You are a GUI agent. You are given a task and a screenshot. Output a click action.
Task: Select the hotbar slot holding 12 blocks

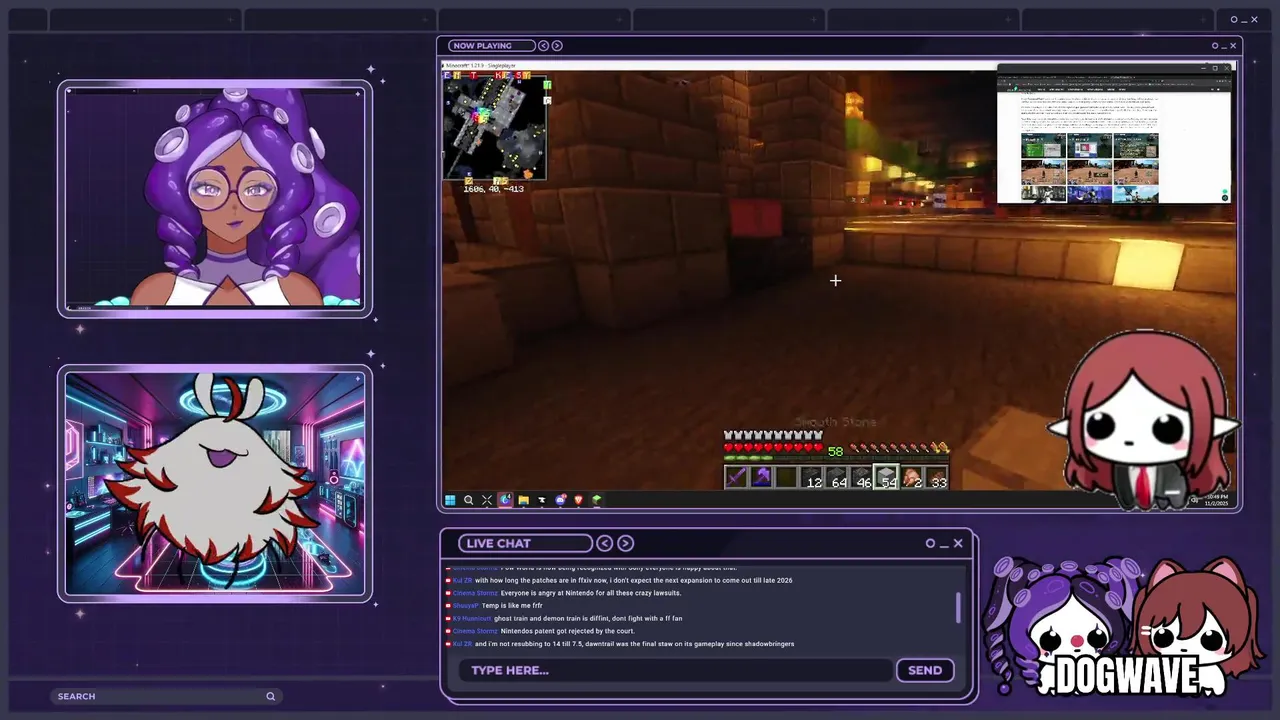coord(812,478)
